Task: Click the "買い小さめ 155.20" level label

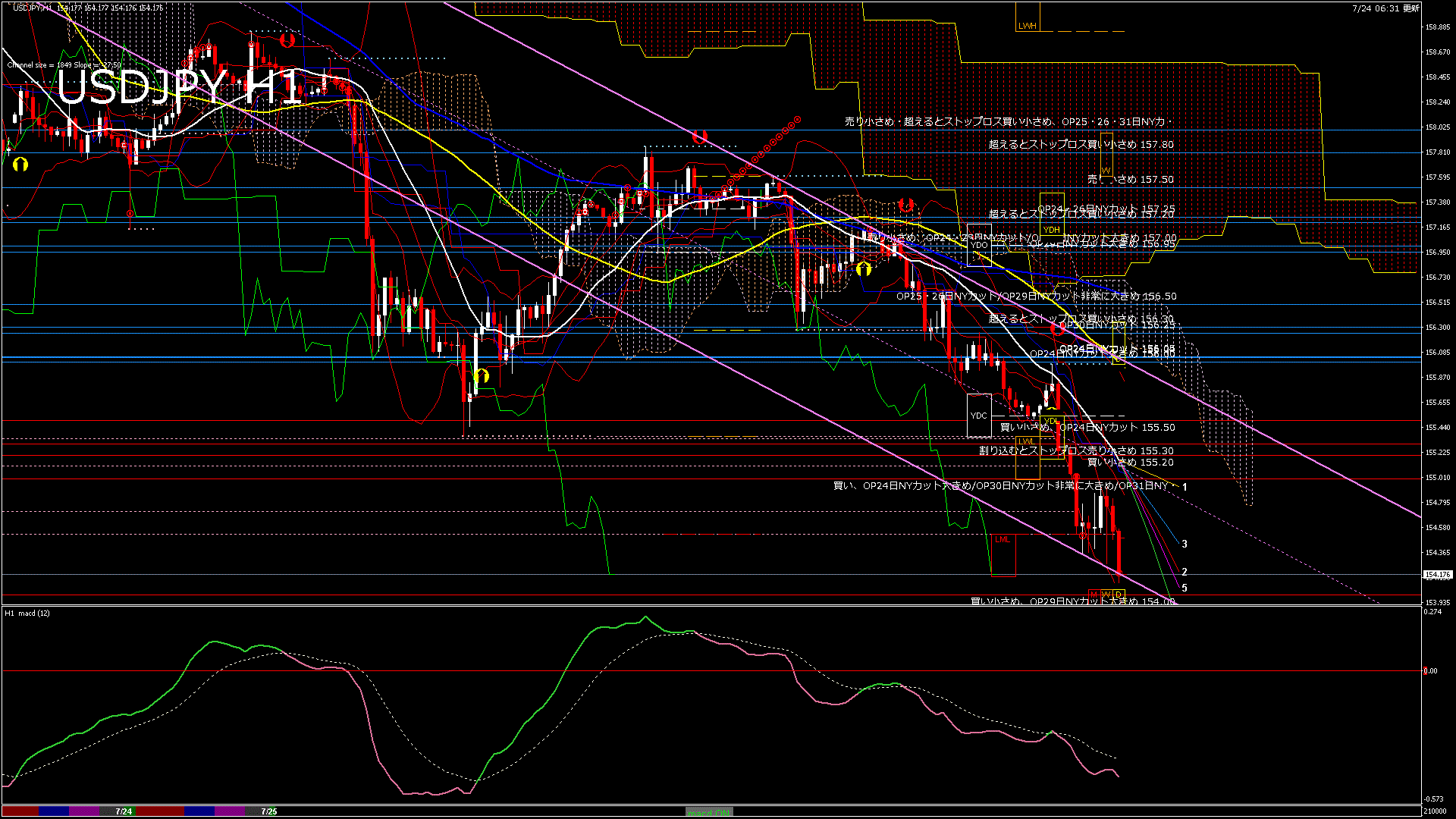Action: (1130, 462)
